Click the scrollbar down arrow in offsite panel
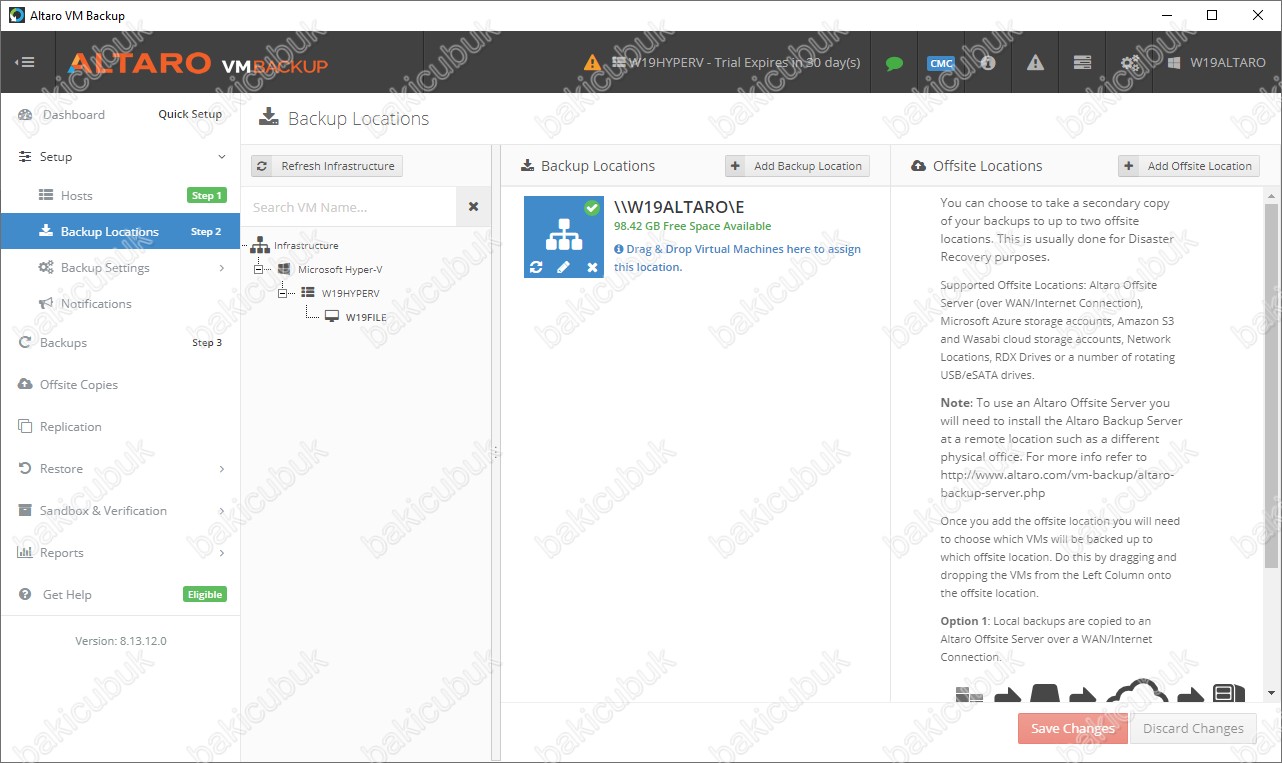The width and height of the screenshot is (1282, 763). (1272, 693)
